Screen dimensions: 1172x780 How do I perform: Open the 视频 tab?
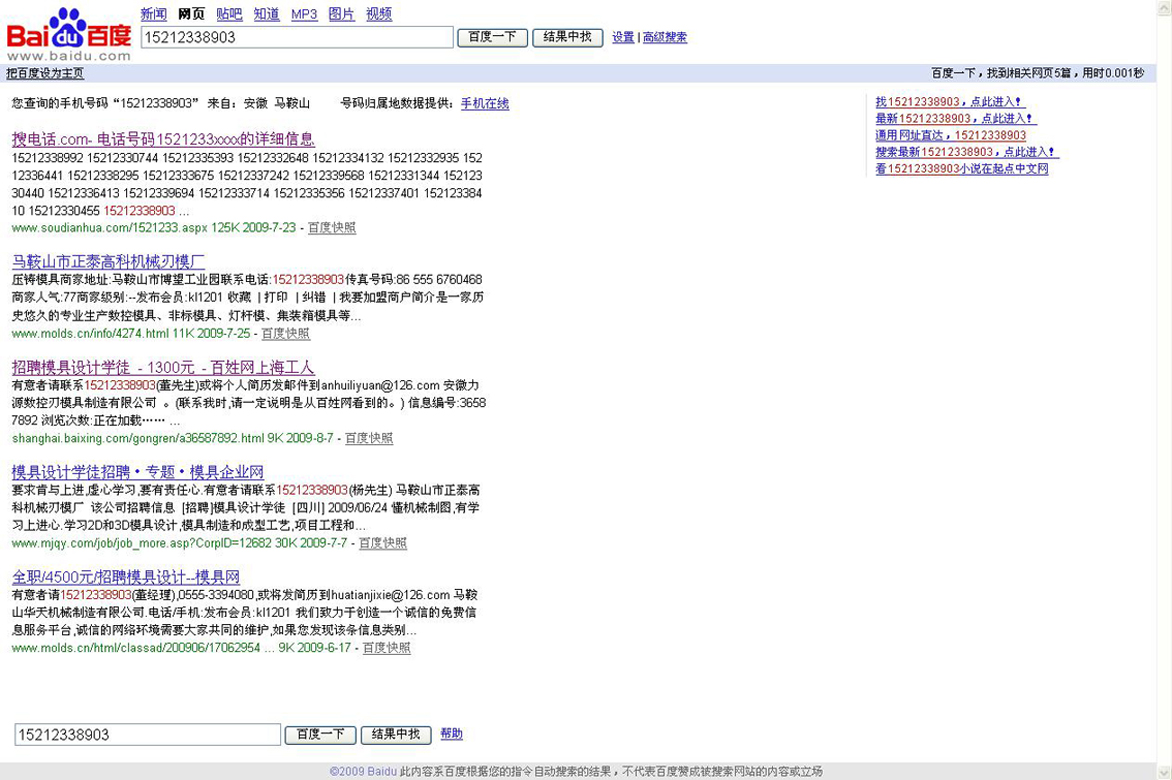(379, 13)
